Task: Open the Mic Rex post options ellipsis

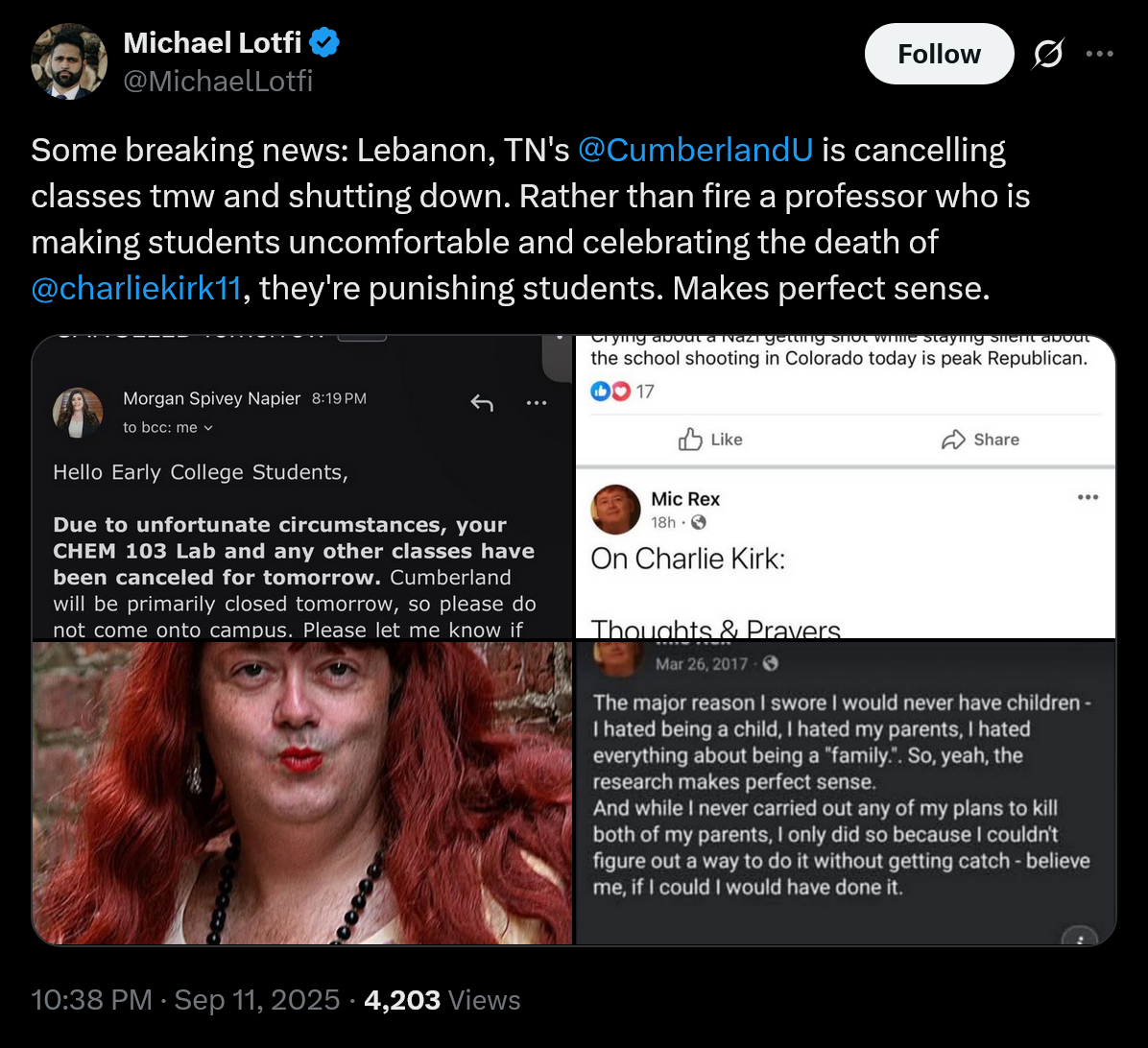Action: pos(1088,497)
